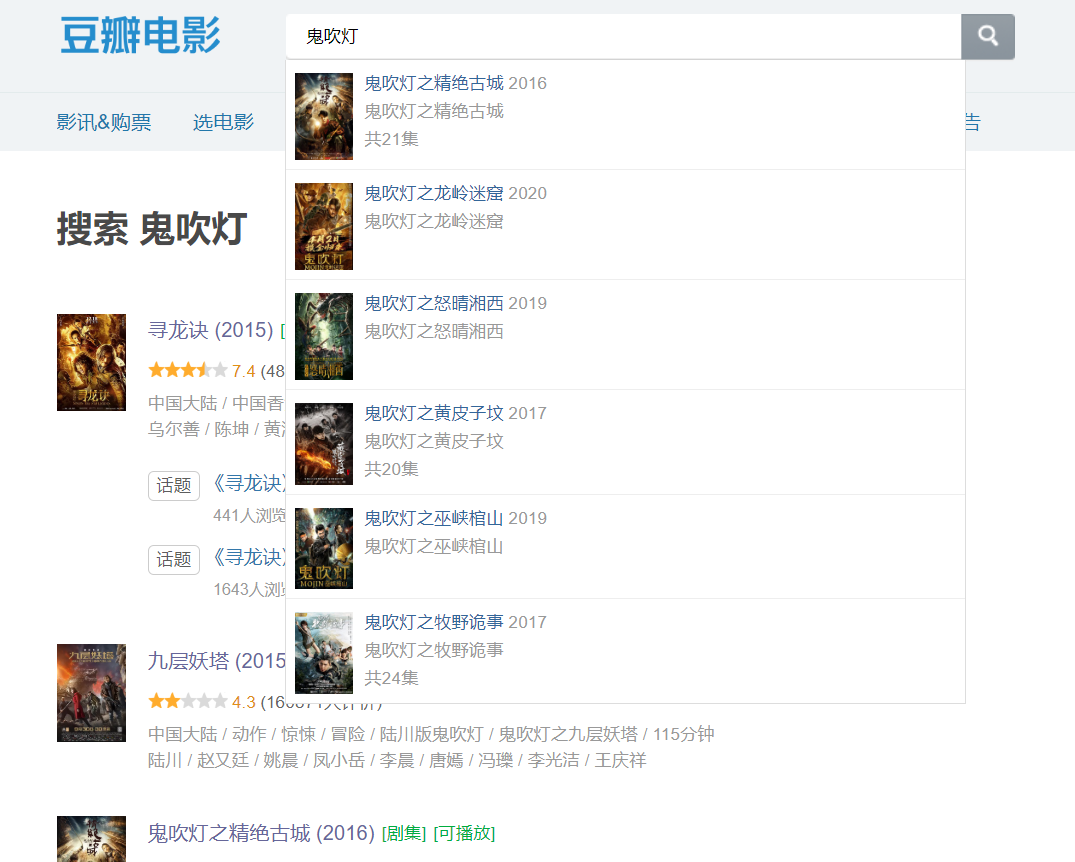Click the magnifier search button
Viewport: 1075px width, 862px height.
(x=987, y=36)
